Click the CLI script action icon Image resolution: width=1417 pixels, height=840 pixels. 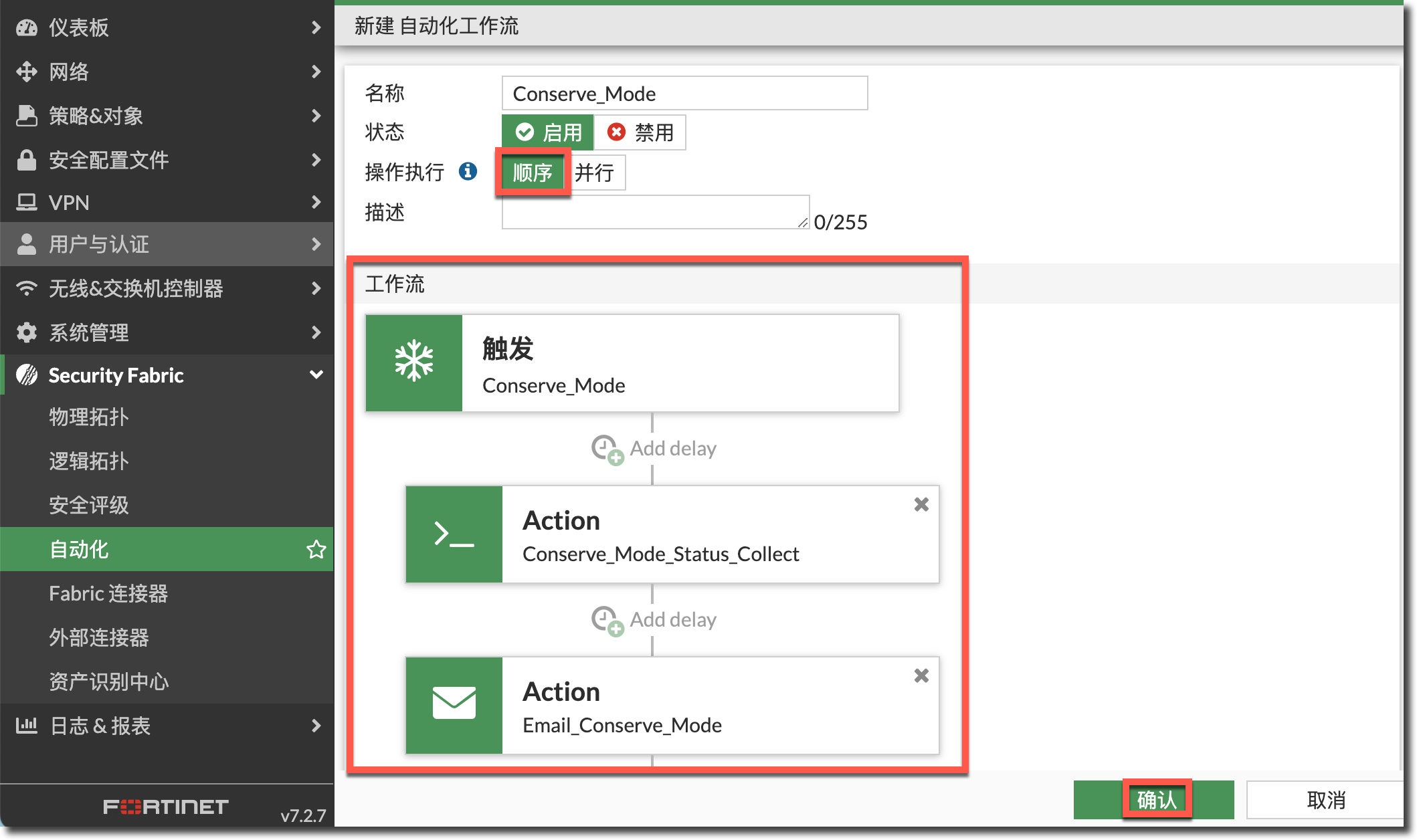454,534
